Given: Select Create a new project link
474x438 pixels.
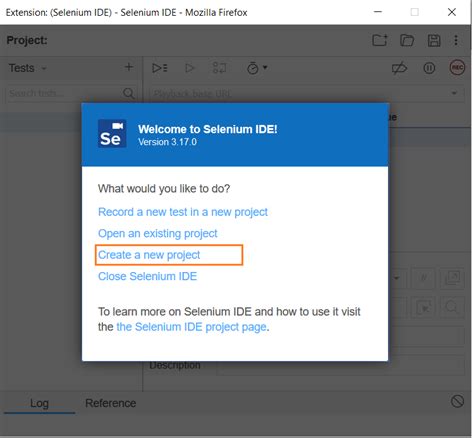Looking at the screenshot, I should pos(149,255).
